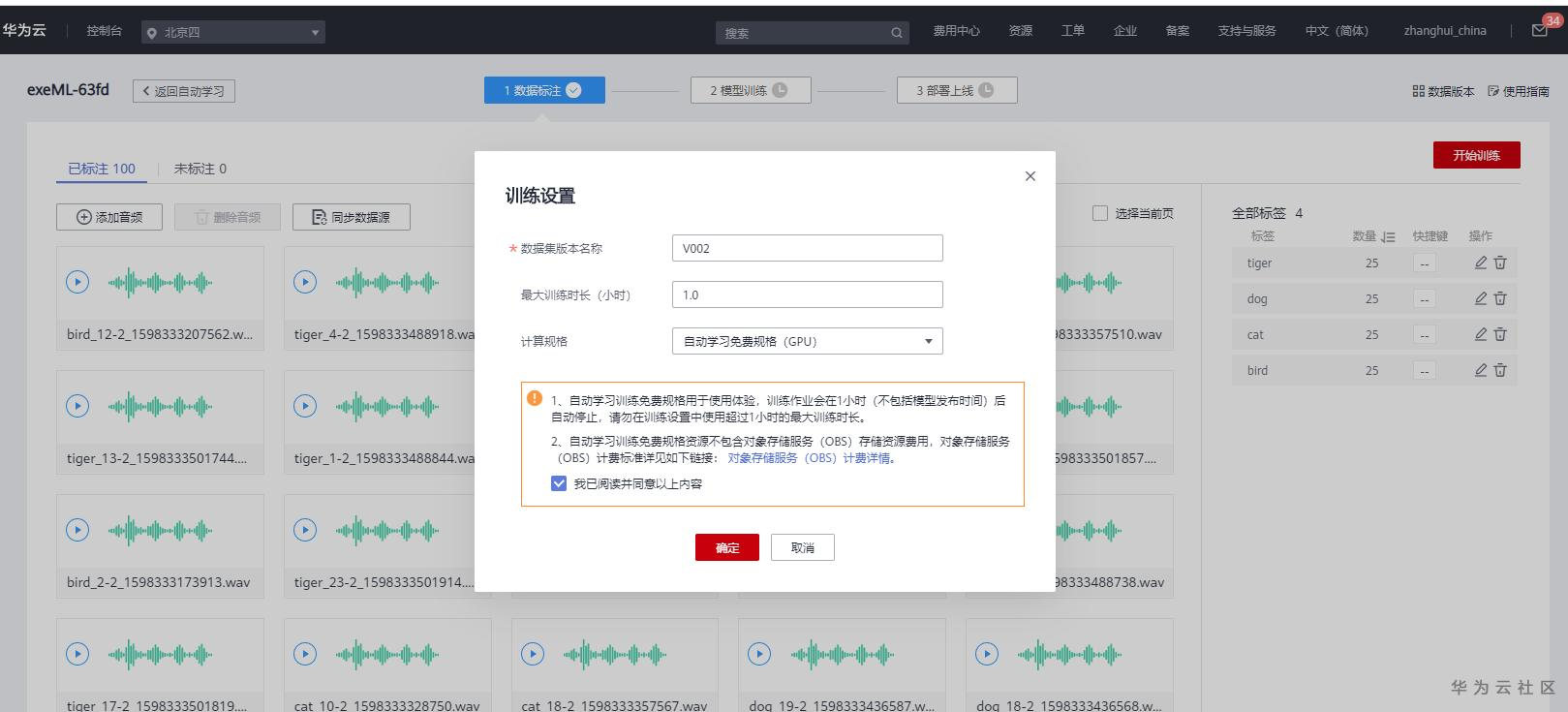
Task: Select the bird label row name
Action: [x=1257, y=370]
